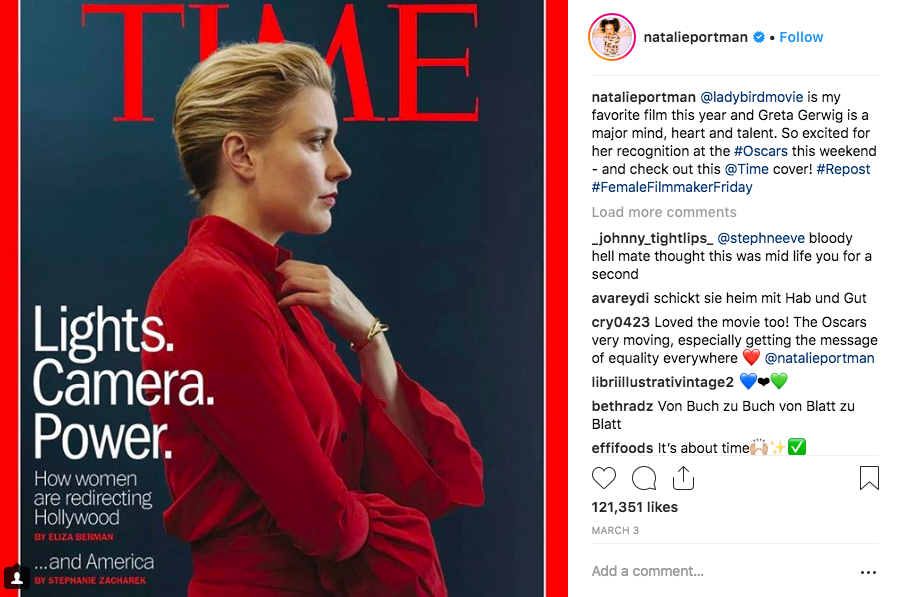901x597 pixels.
Task: Expand Load more comments
Action: (x=664, y=212)
